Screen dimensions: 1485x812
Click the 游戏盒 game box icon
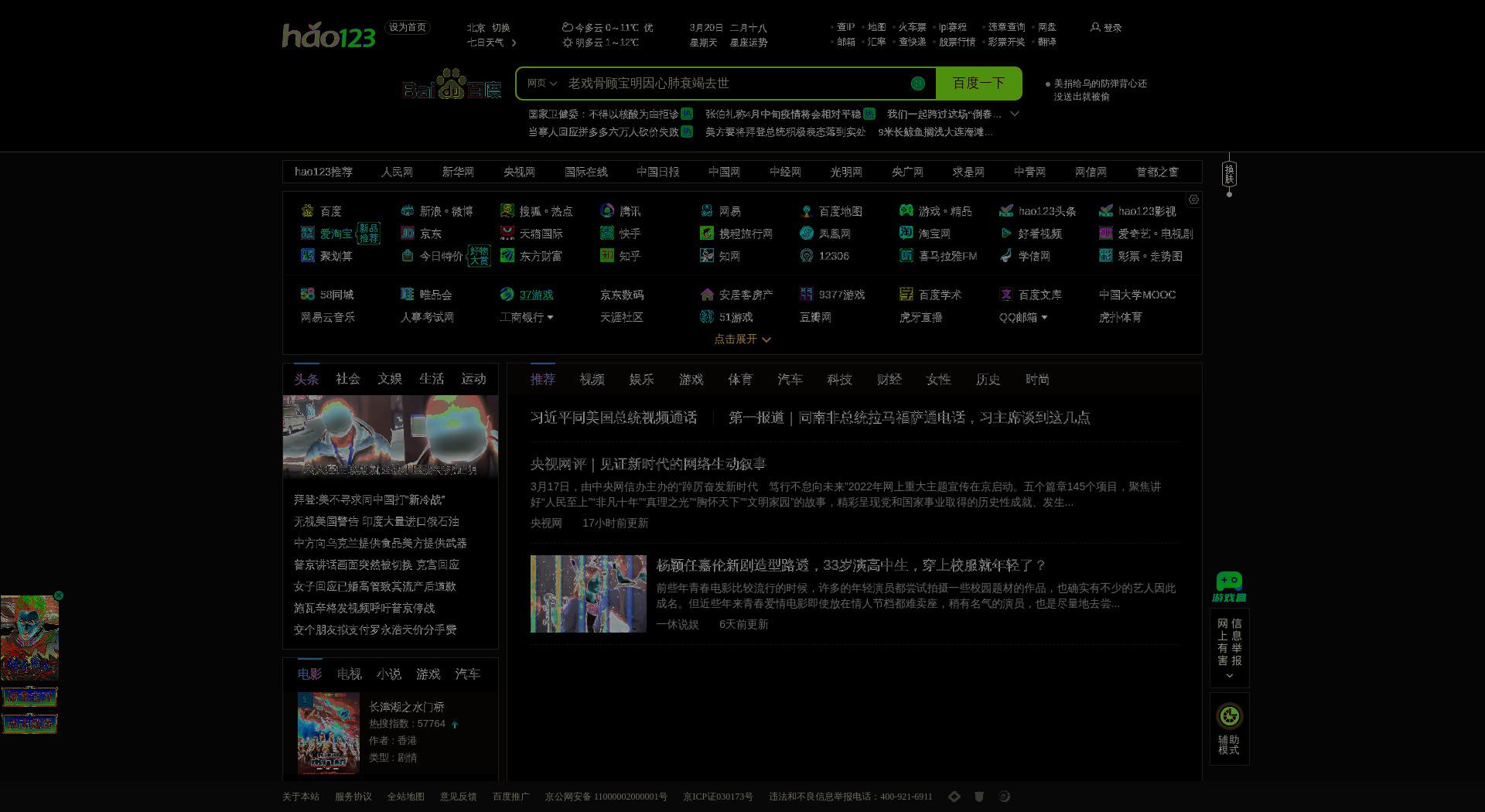(1229, 586)
